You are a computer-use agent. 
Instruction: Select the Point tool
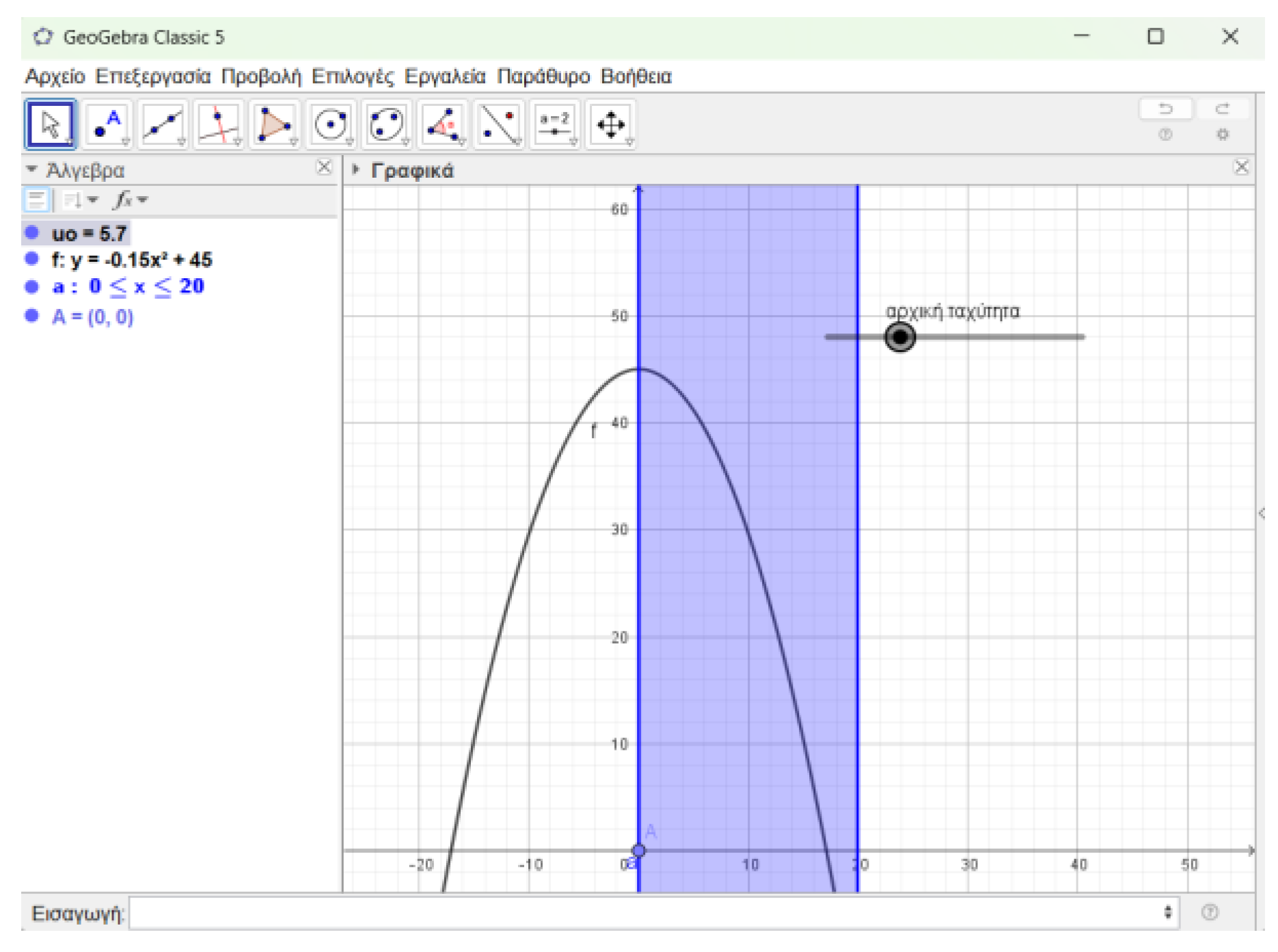click(107, 124)
